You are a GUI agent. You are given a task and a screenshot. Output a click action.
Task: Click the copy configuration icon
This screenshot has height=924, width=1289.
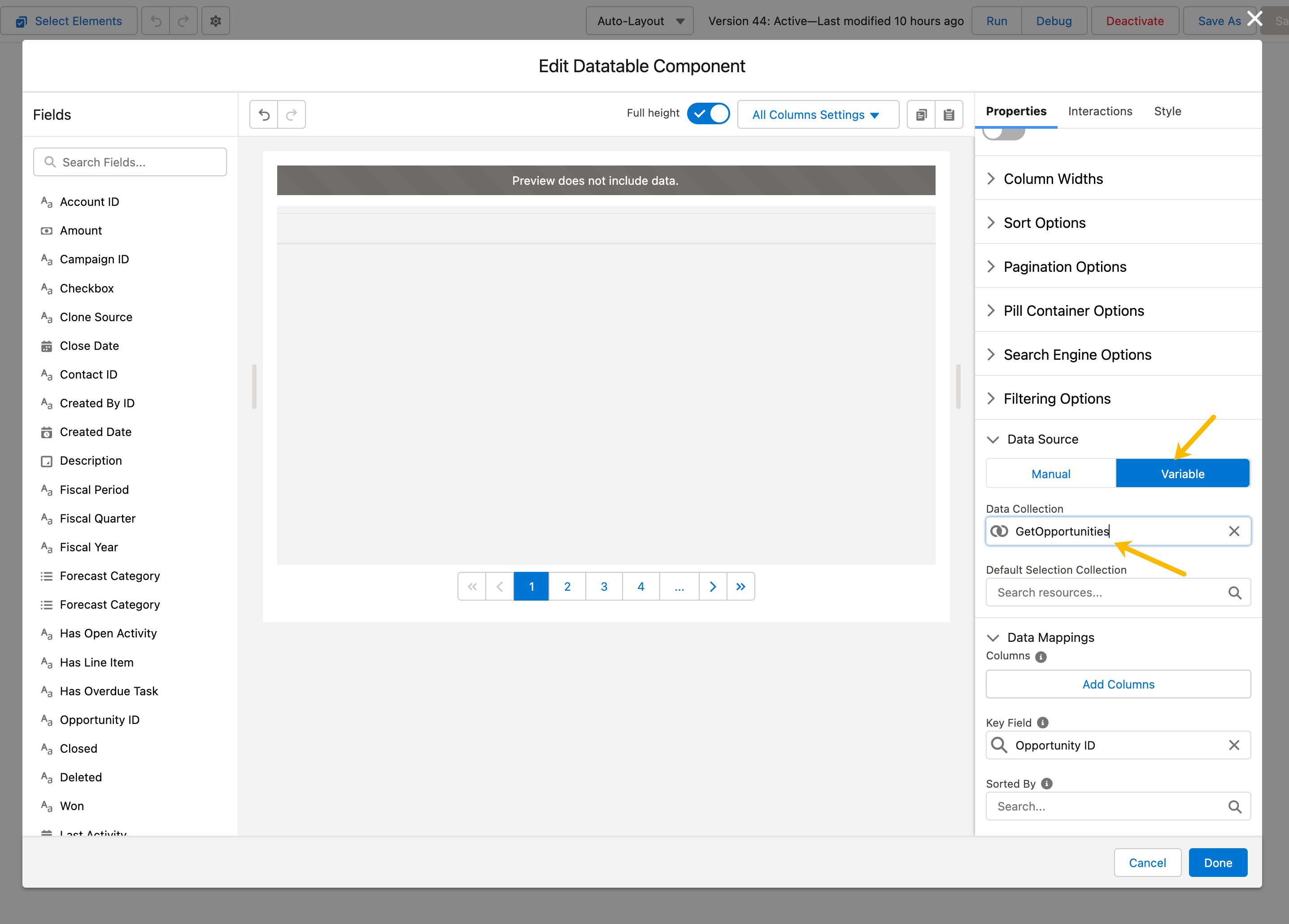tap(921, 115)
